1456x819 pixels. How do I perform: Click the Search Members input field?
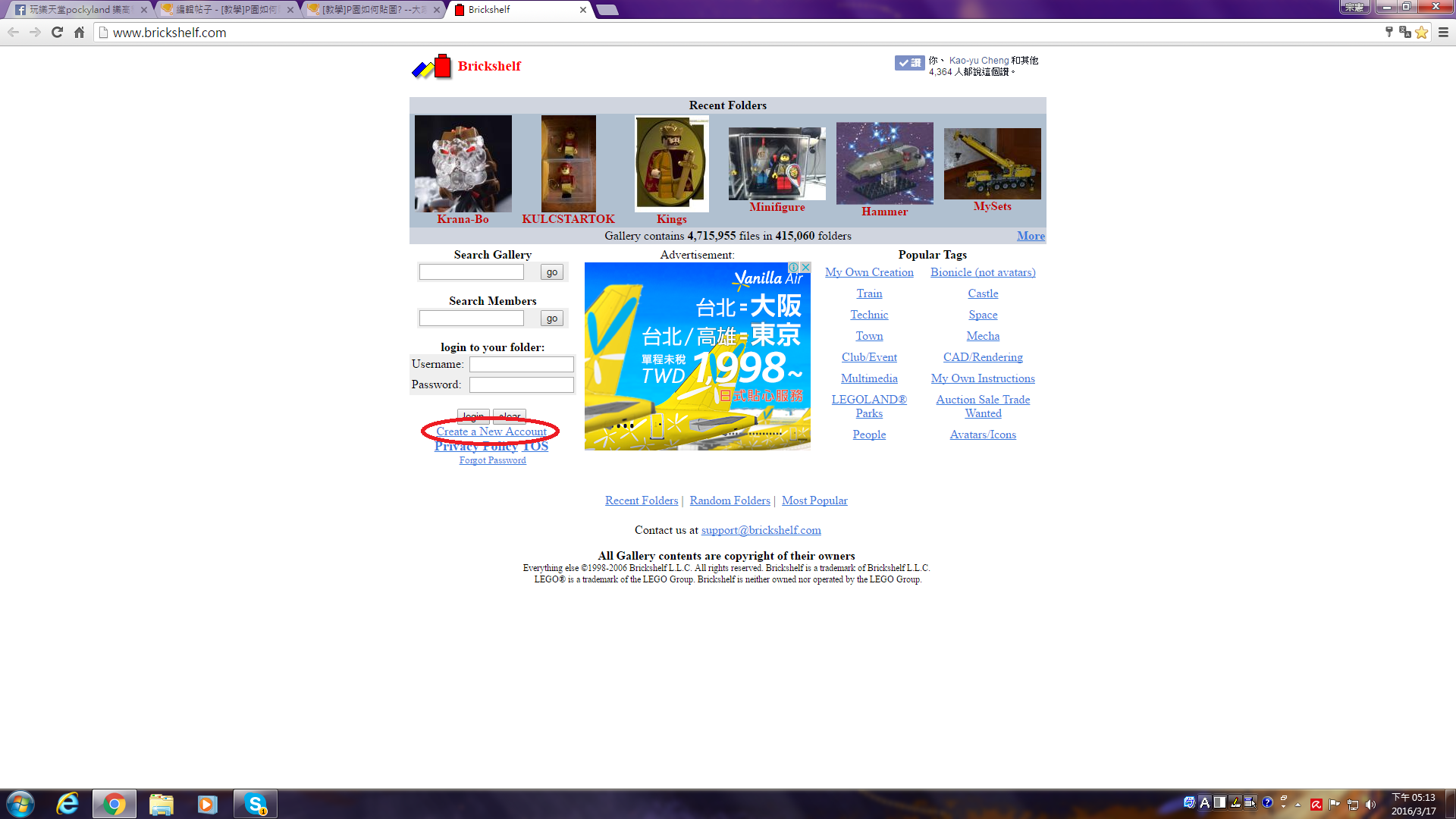[471, 318]
